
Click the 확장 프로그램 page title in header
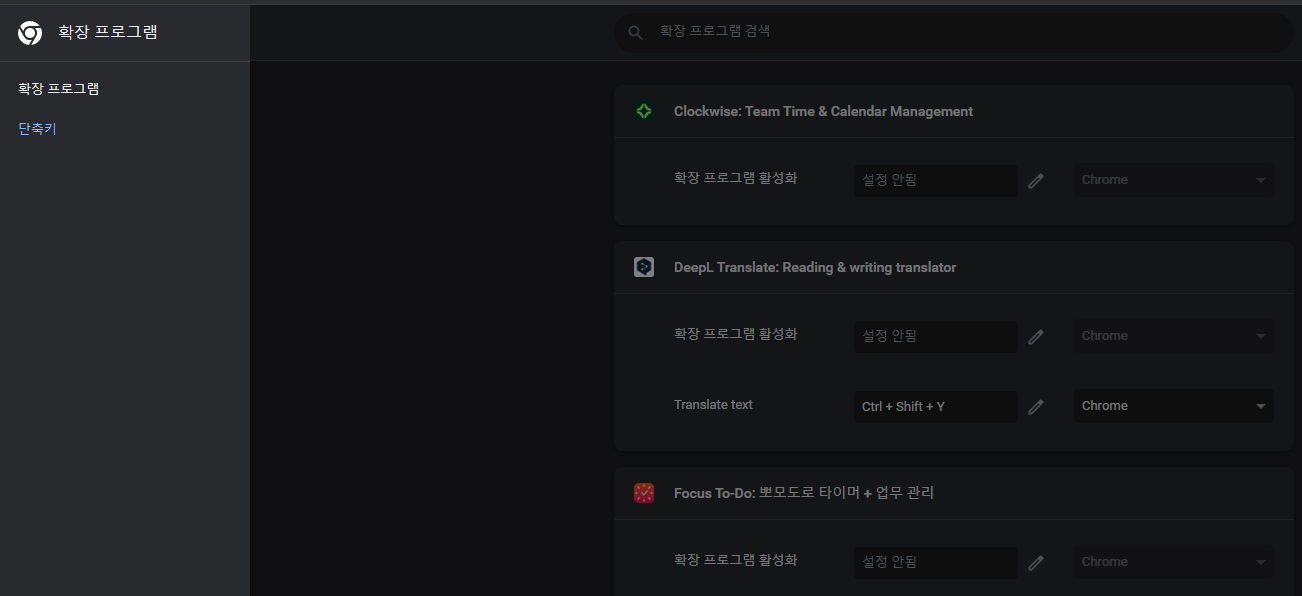point(108,32)
